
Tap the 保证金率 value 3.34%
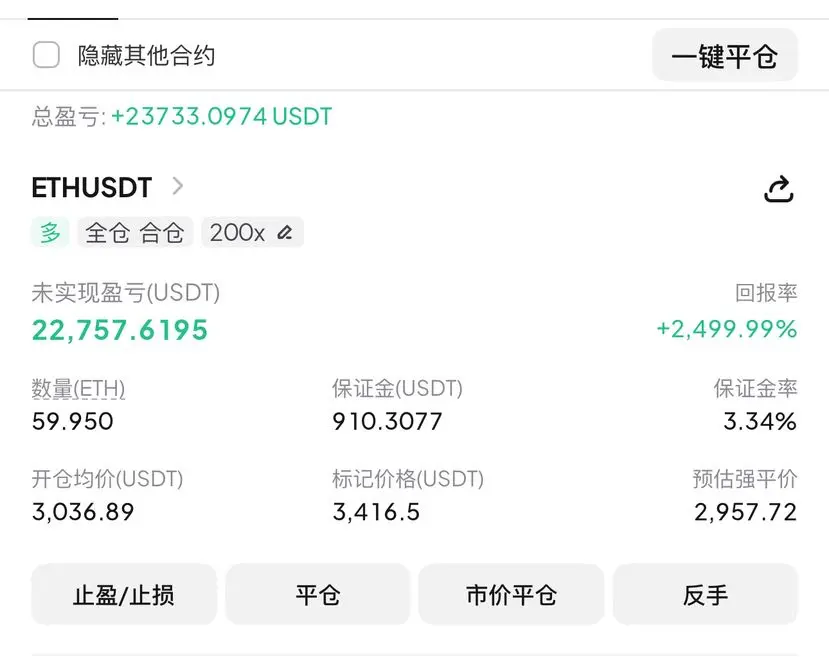760,421
